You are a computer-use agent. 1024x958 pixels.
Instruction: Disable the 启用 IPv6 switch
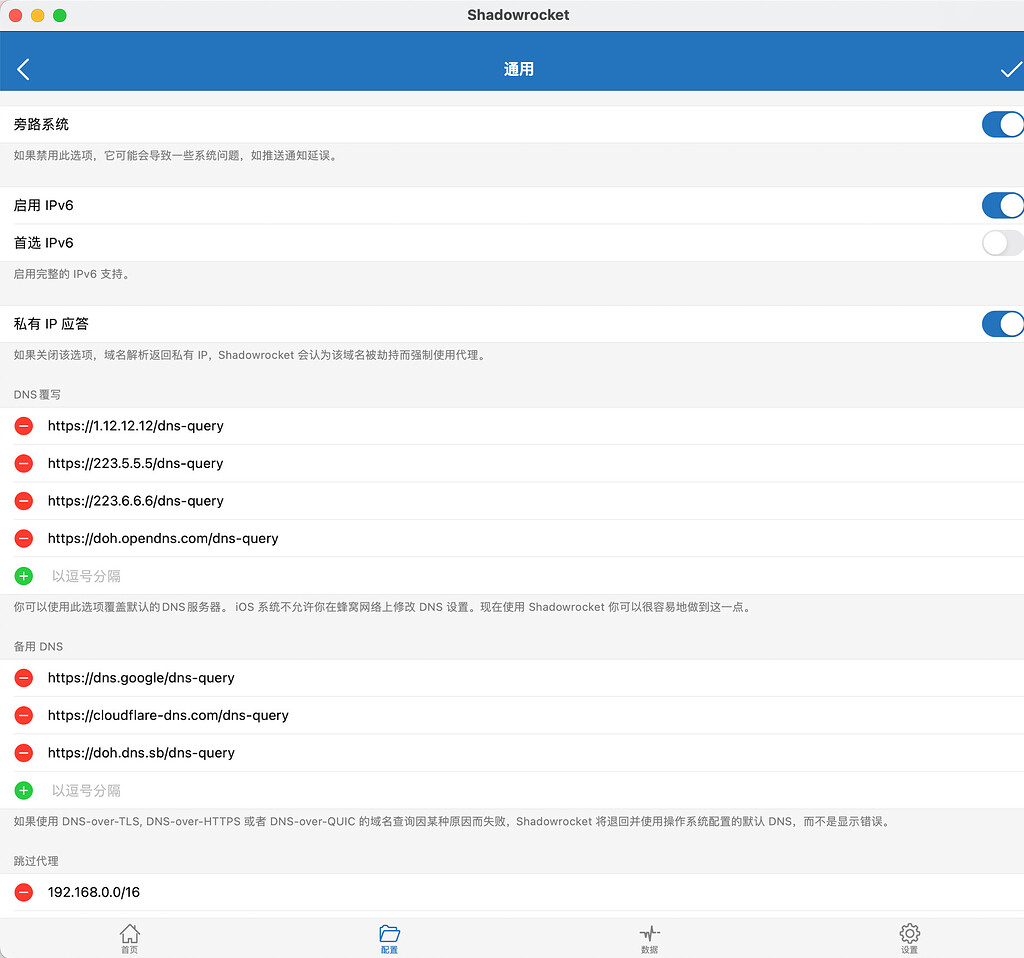pyautogui.click(x=1002, y=205)
